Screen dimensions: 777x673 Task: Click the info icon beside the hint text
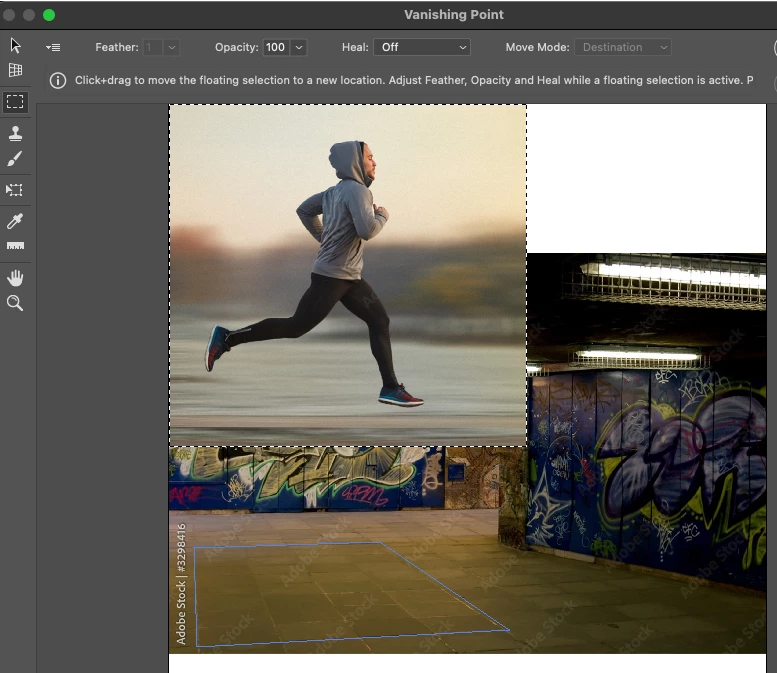click(58, 80)
